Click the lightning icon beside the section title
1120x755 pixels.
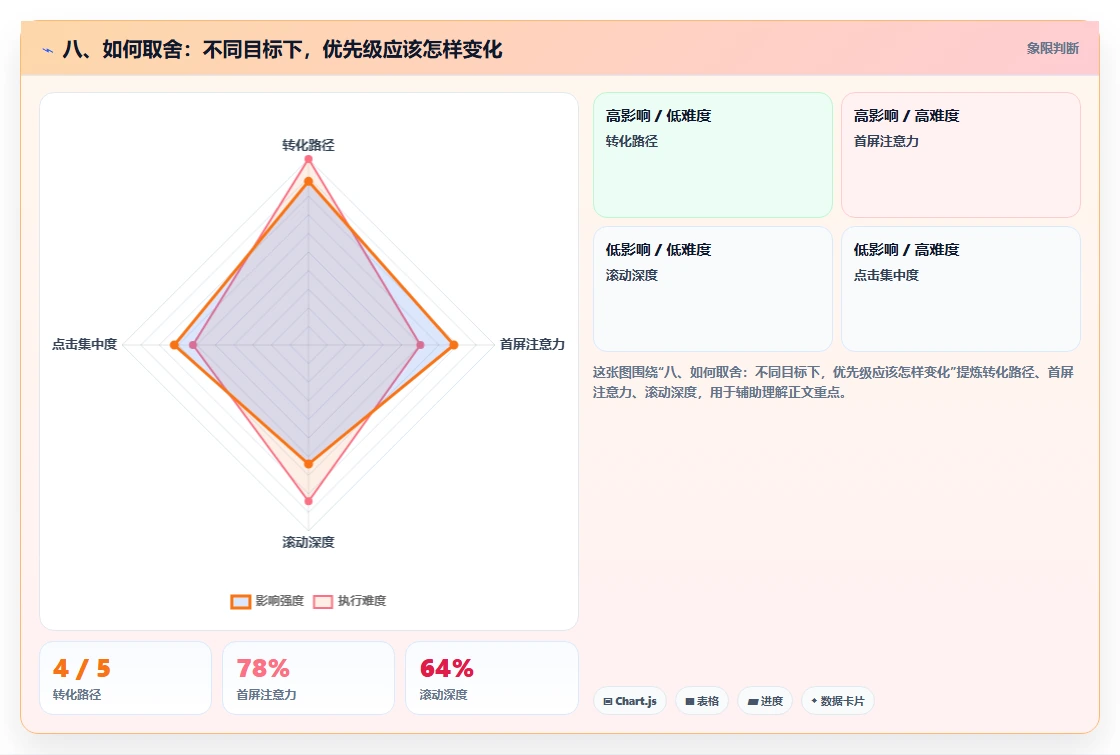(x=48, y=50)
